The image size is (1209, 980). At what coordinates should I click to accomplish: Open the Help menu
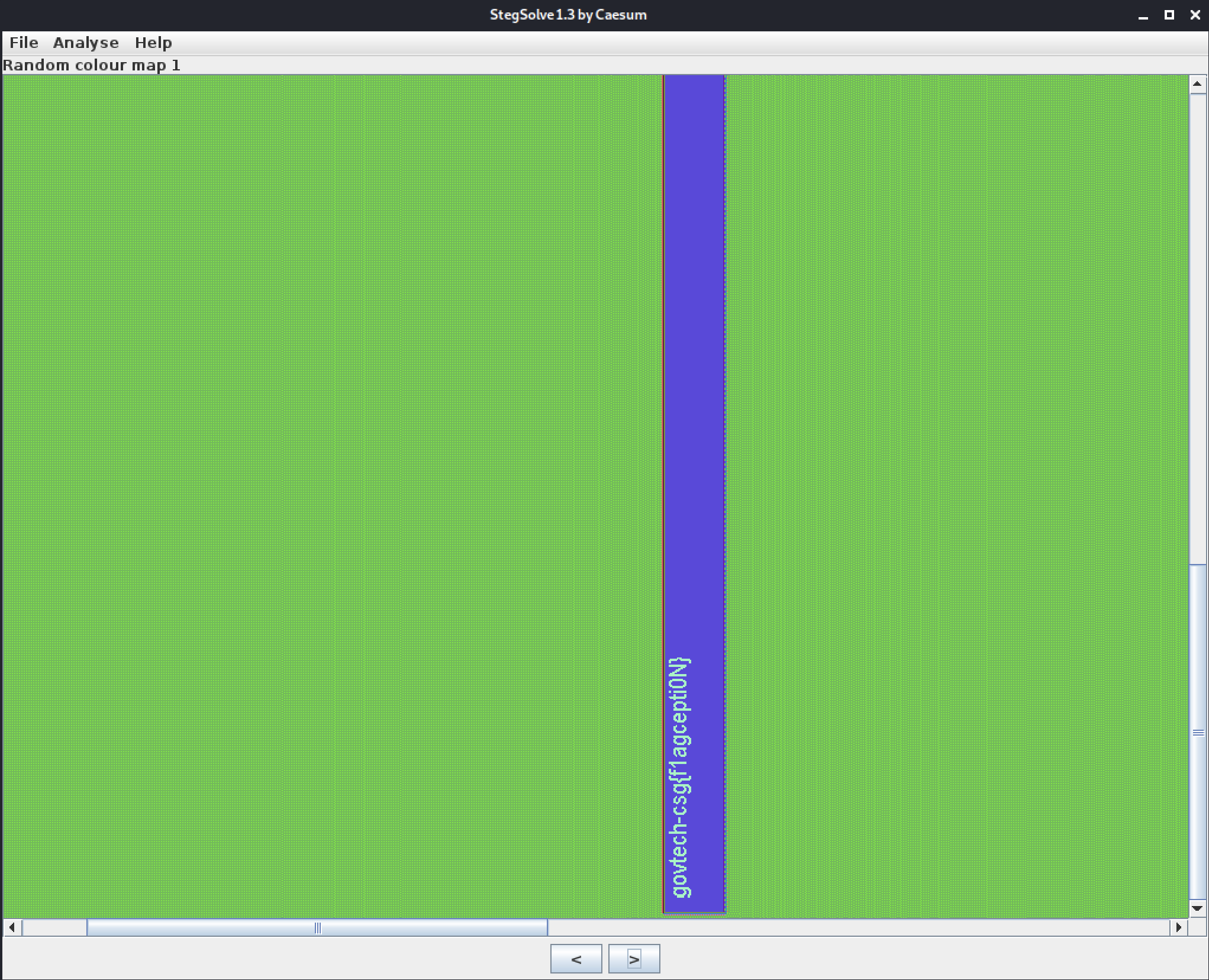tap(153, 43)
